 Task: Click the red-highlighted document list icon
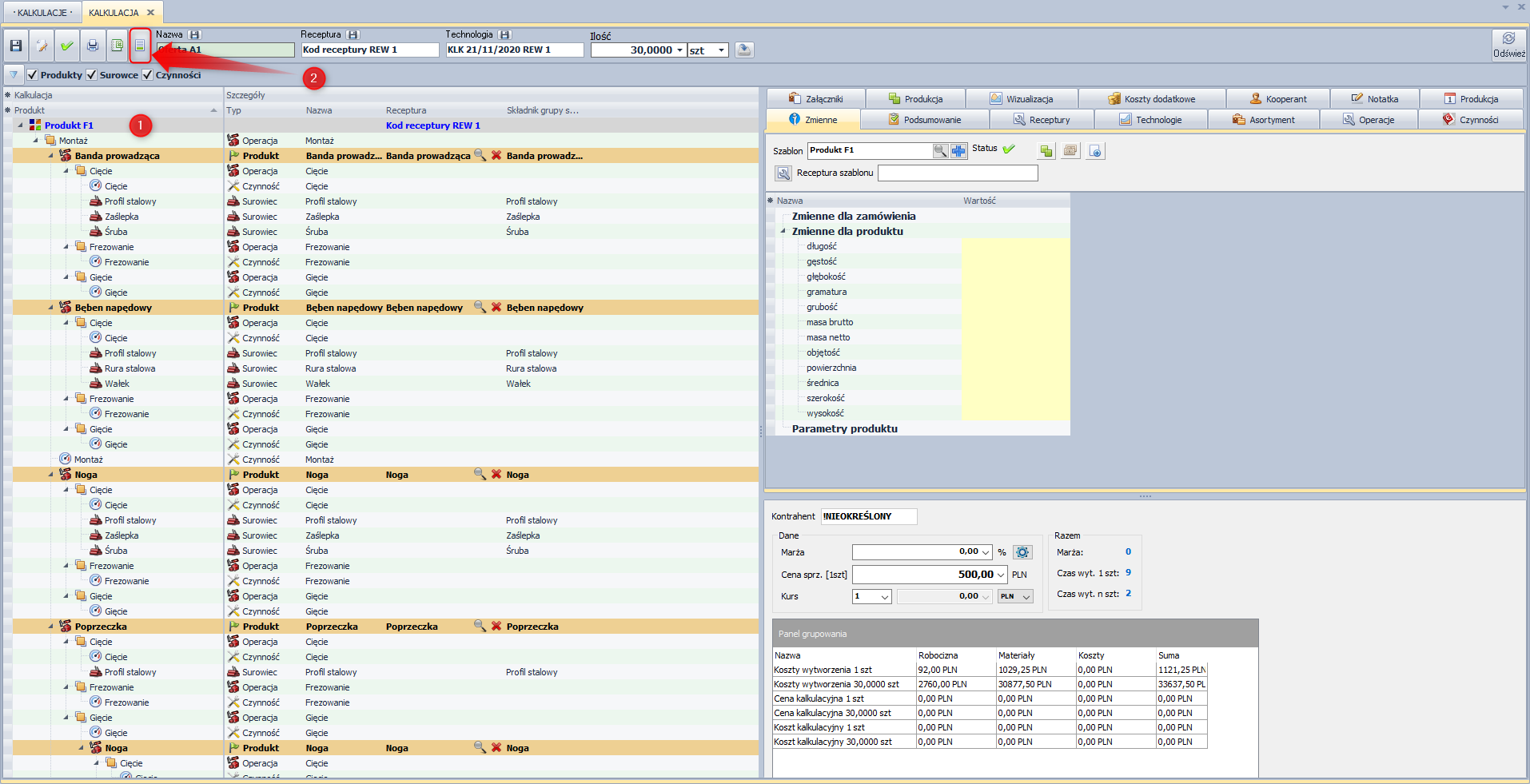[x=140, y=46]
